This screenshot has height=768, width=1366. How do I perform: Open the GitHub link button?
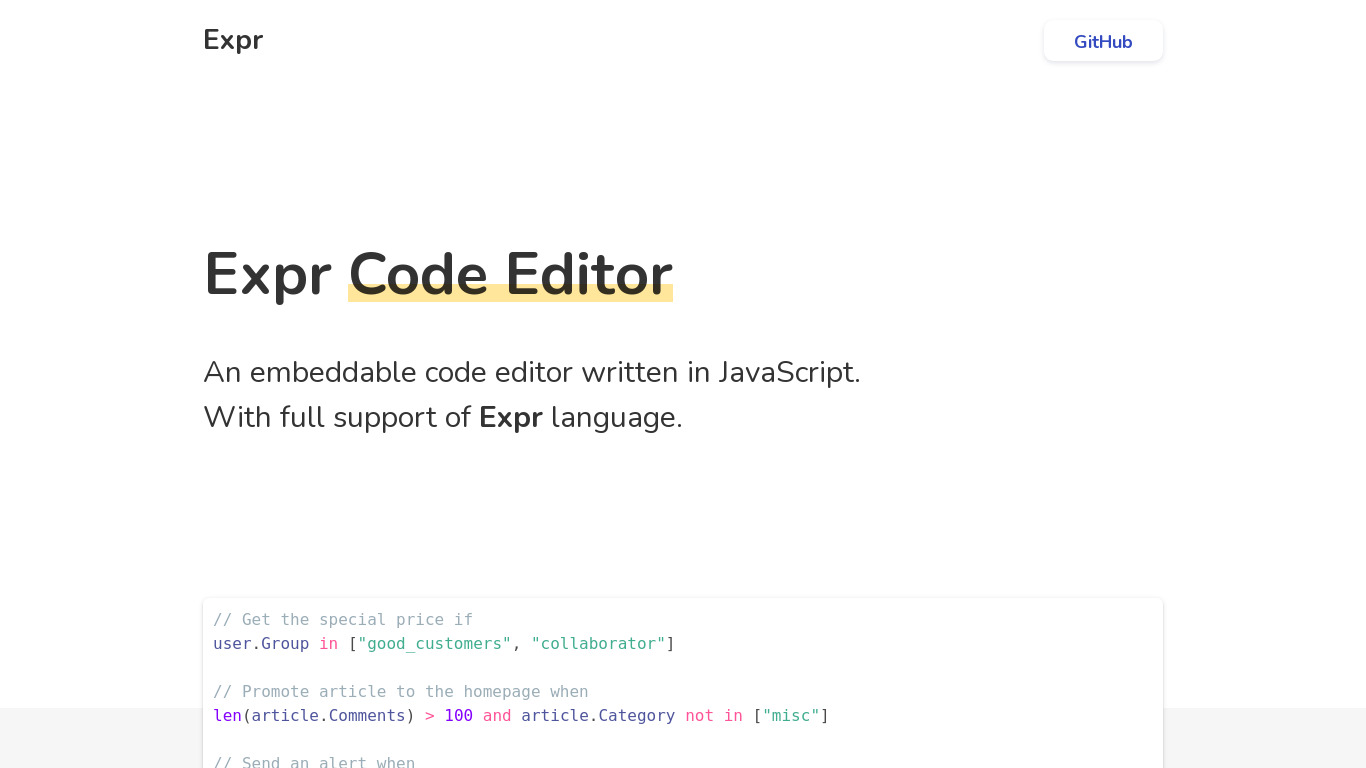1103,41
